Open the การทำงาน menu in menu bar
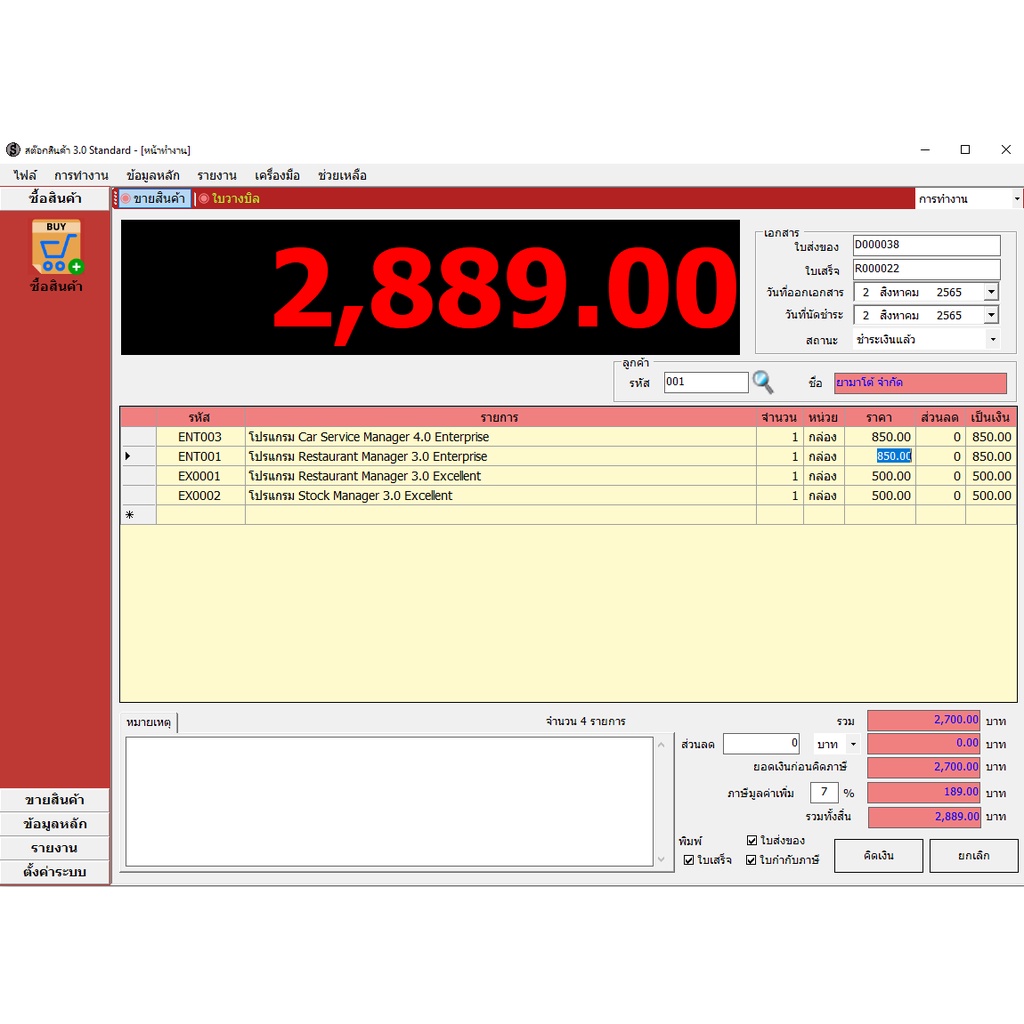This screenshot has height=1024, width=1024. click(81, 175)
